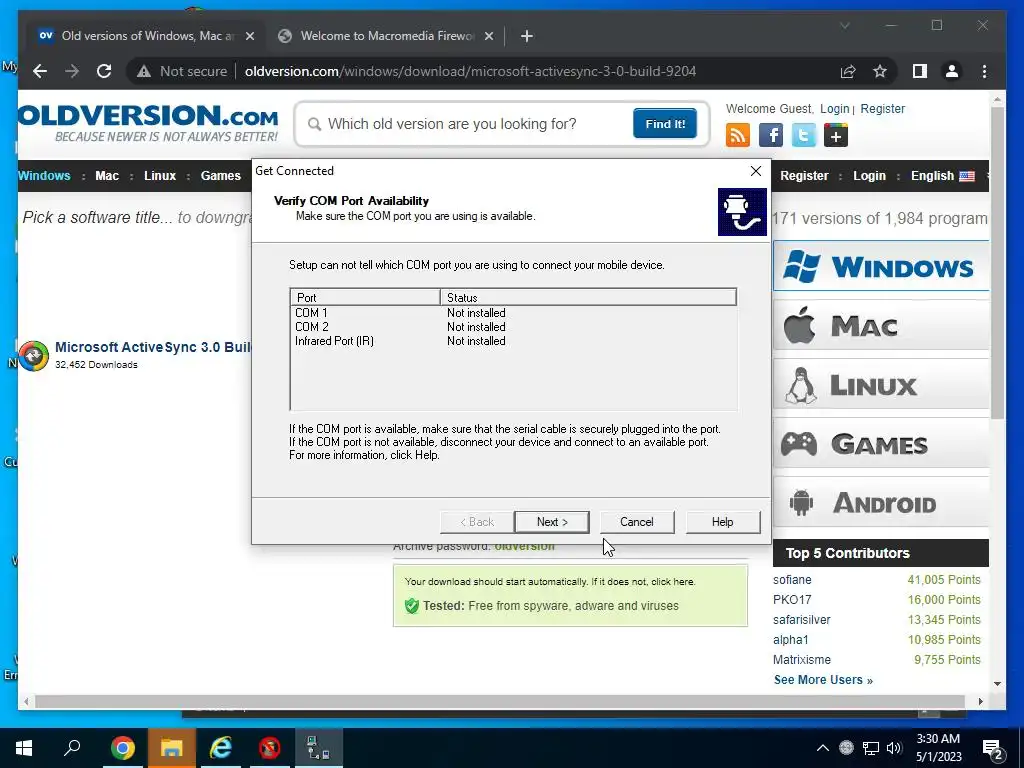
Task: Select the Mac category banner
Action: pos(881,325)
